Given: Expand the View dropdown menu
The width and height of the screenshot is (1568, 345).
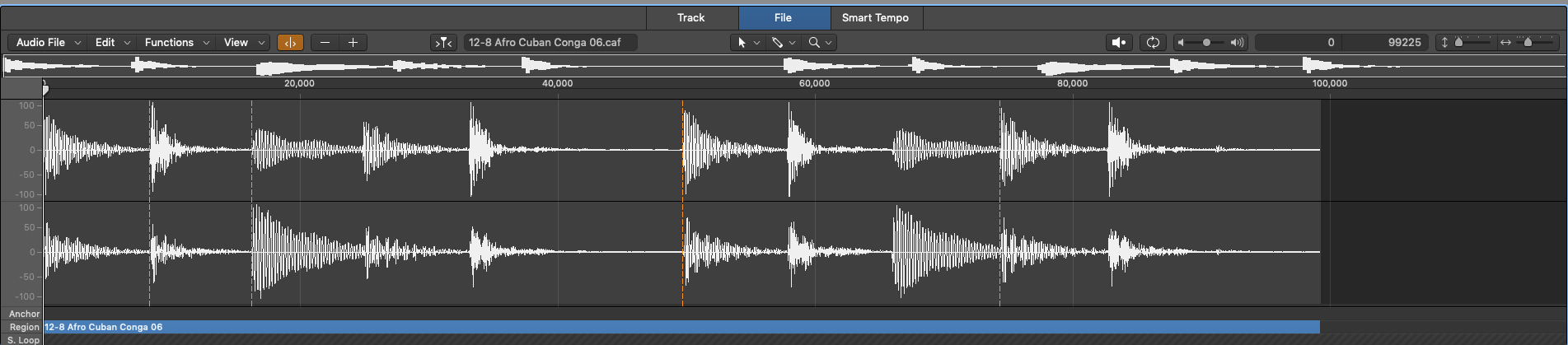Looking at the screenshot, I should [245, 43].
